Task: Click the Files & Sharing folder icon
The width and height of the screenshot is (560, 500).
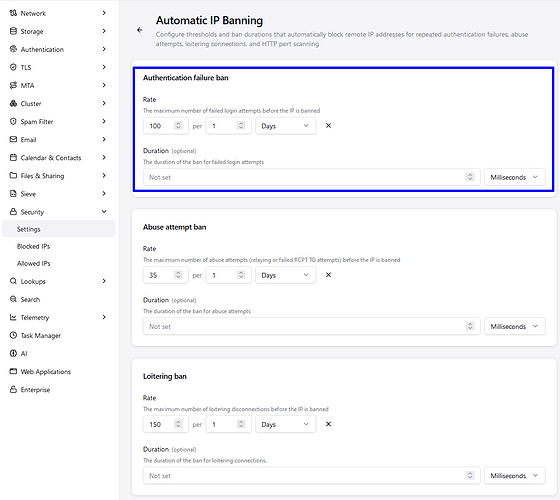Action: (13, 175)
